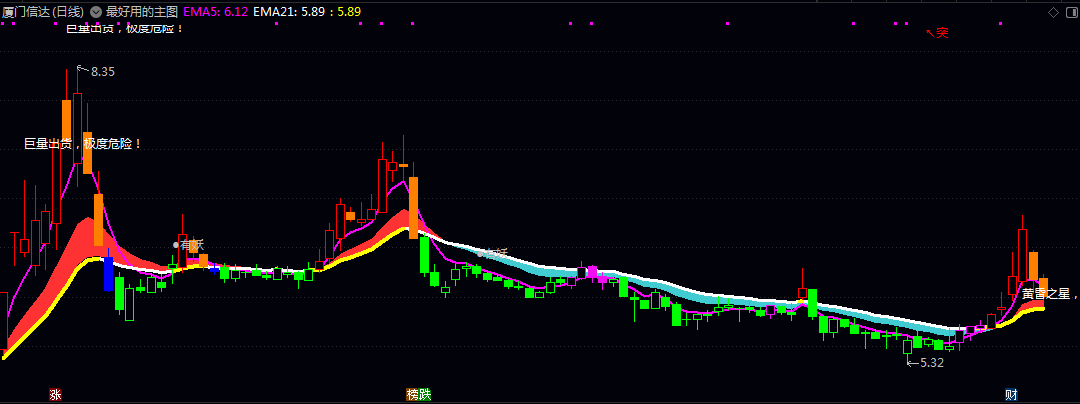The width and height of the screenshot is (1080, 404).
Task: Click the 黄金之星 signal label
Action: point(1045,294)
